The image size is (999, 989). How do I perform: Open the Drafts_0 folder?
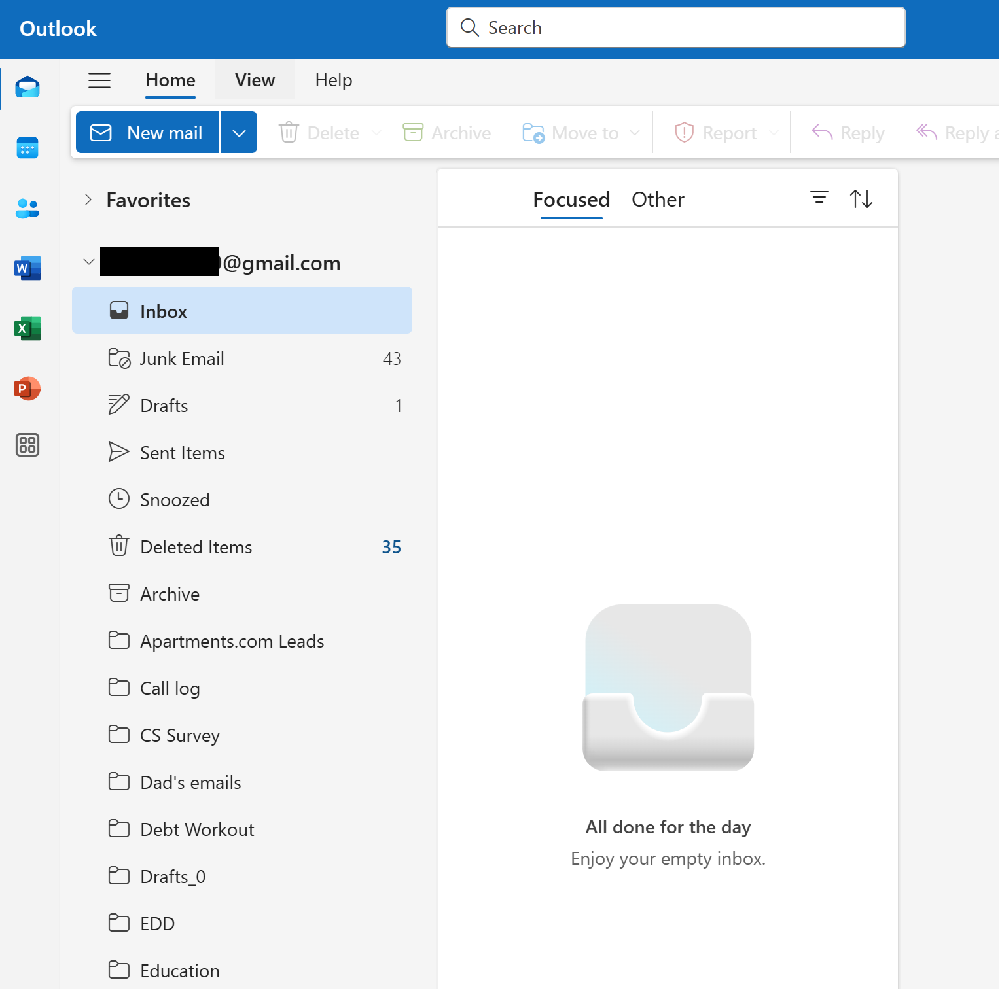(242, 877)
